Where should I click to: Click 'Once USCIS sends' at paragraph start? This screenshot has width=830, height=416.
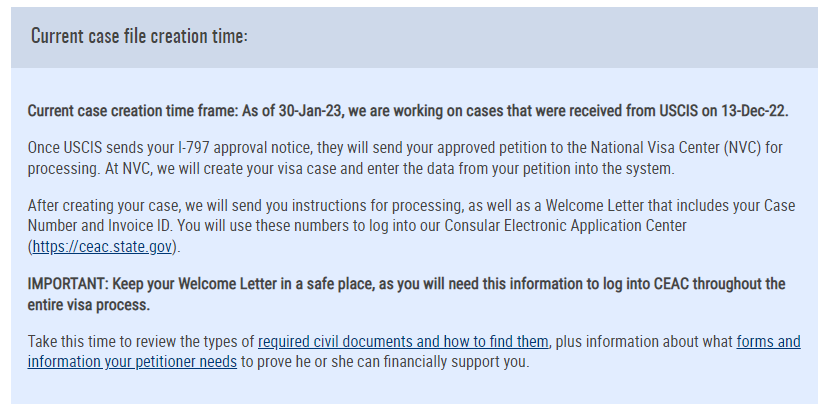[80, 148]
